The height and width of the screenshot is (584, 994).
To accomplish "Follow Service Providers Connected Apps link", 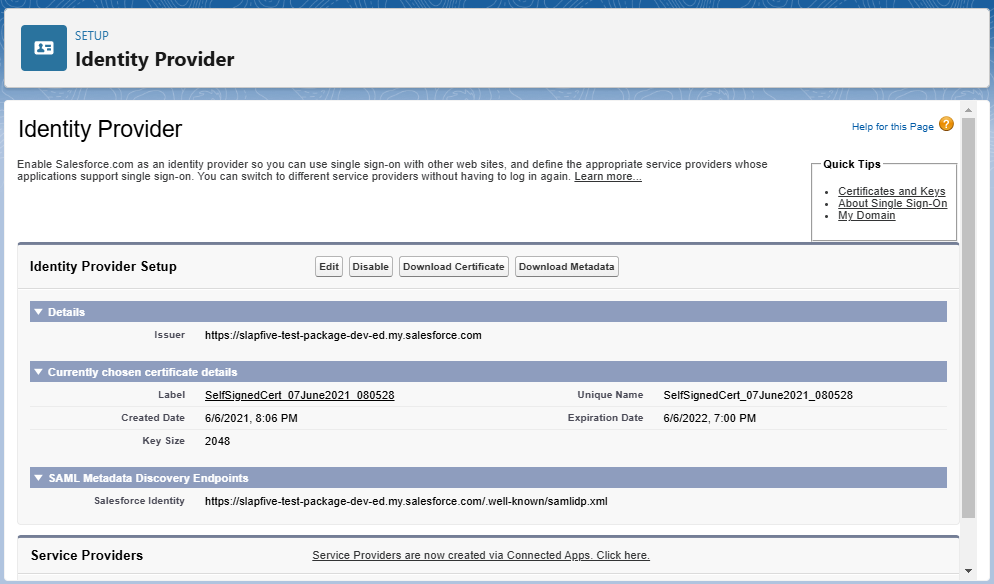I will click(x=480, y=555).
